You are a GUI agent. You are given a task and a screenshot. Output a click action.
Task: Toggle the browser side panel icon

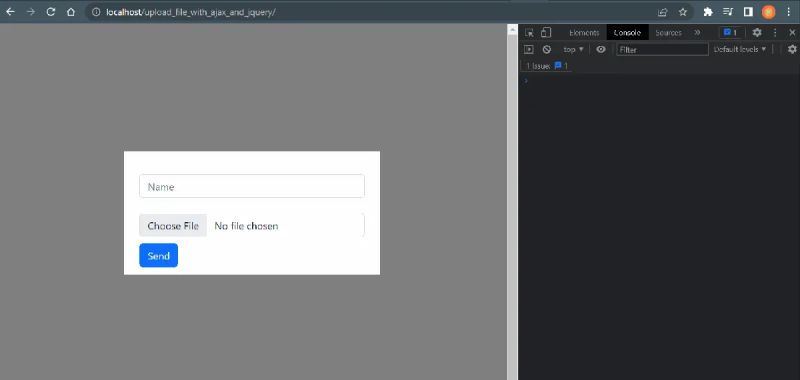748,12
